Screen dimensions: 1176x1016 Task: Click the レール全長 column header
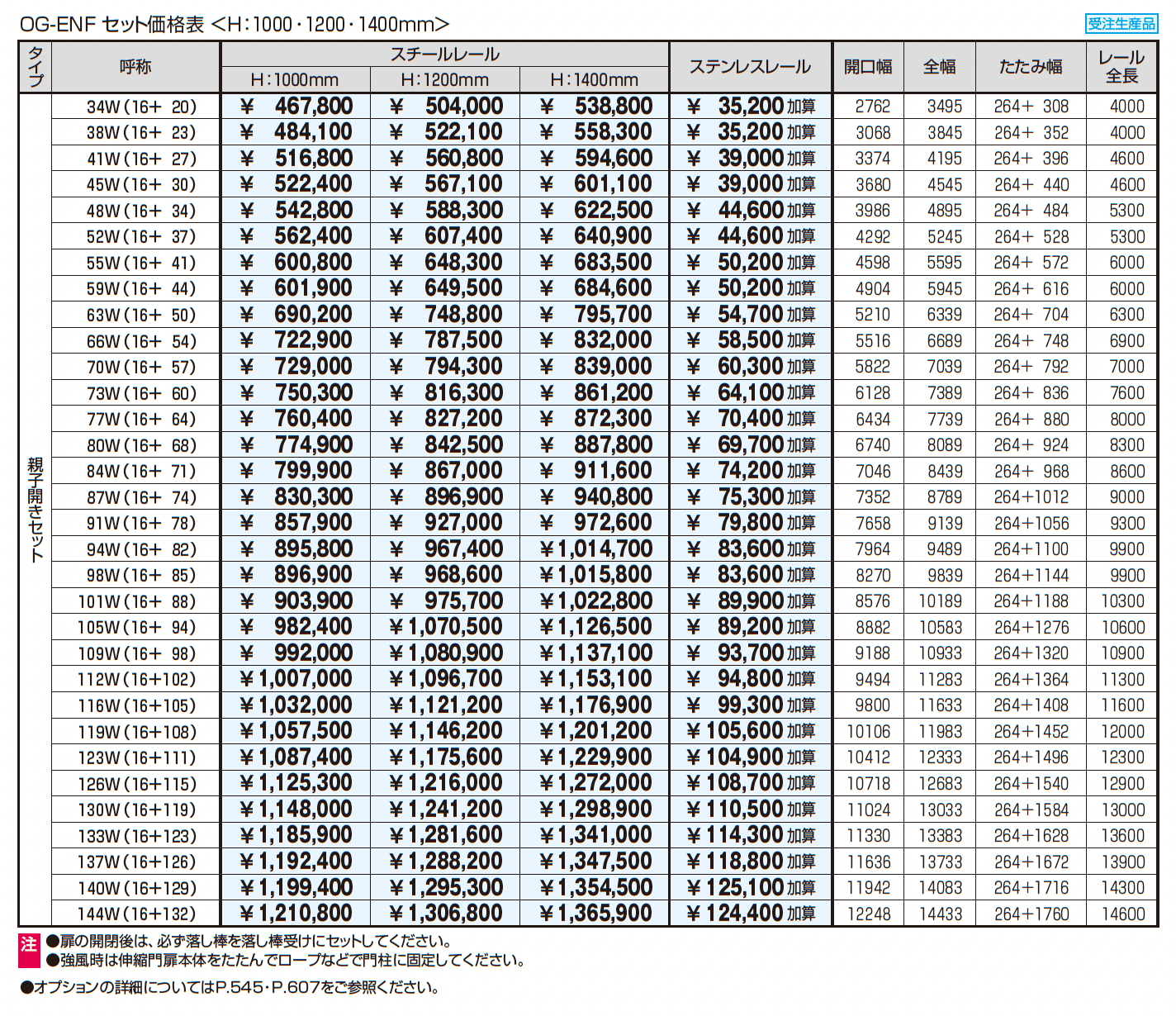pos(1121,67)
